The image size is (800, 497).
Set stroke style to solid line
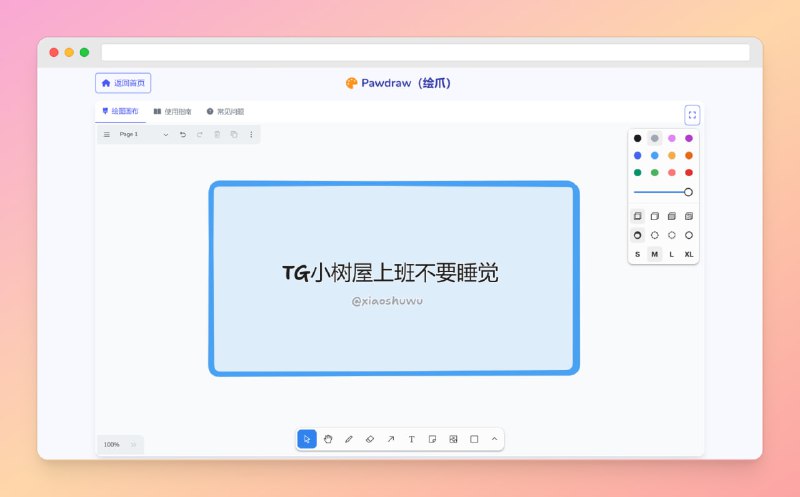coord(689,235)
